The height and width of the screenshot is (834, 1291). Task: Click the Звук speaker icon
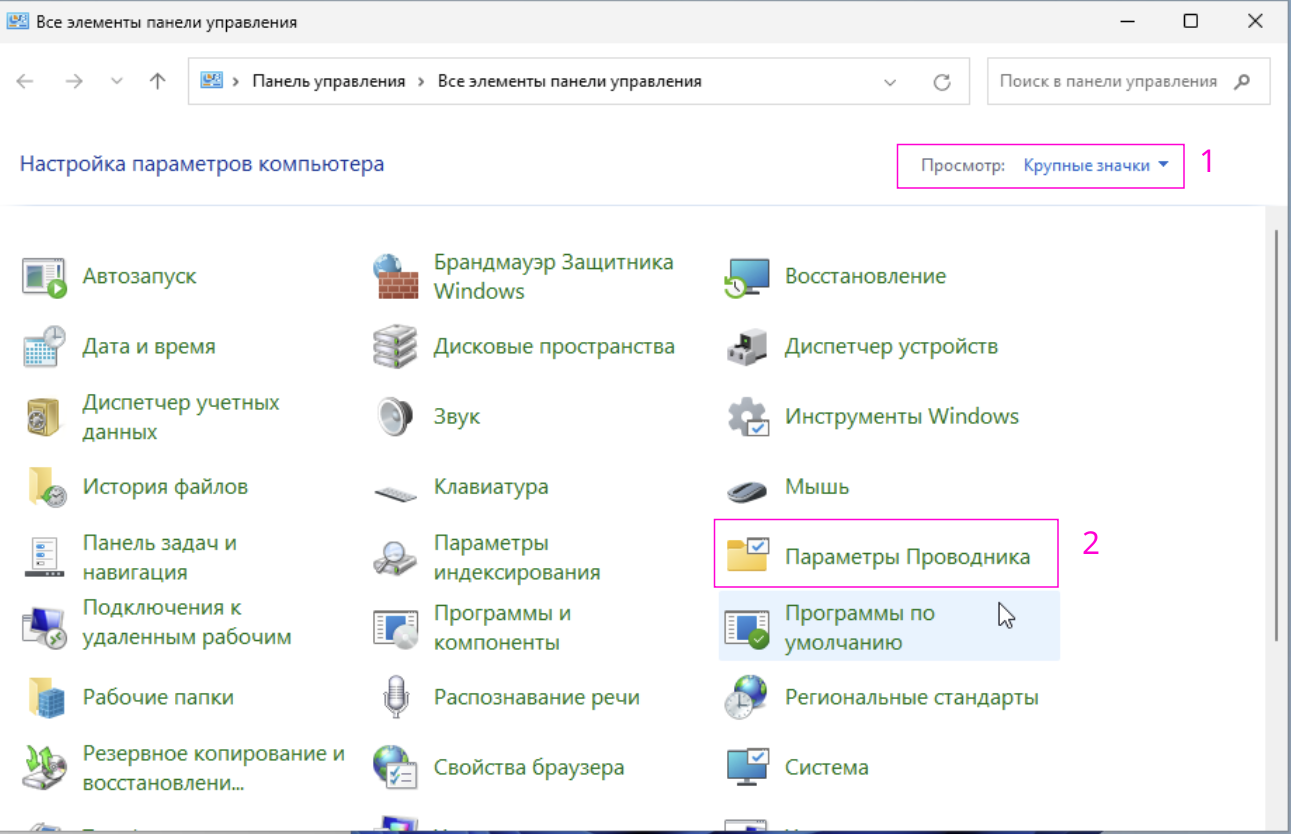coord(396,417)
